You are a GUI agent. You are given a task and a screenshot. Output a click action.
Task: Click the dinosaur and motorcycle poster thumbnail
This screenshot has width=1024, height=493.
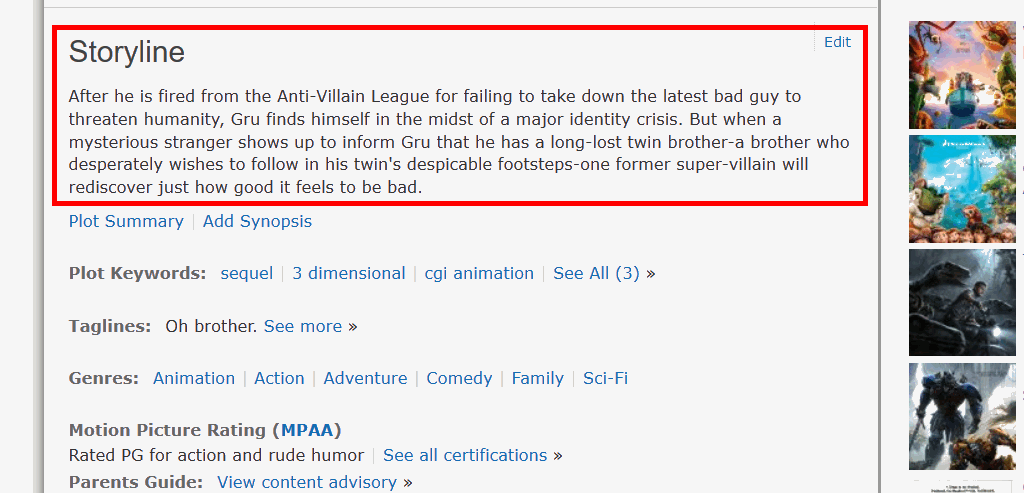(x=960, y=302)
